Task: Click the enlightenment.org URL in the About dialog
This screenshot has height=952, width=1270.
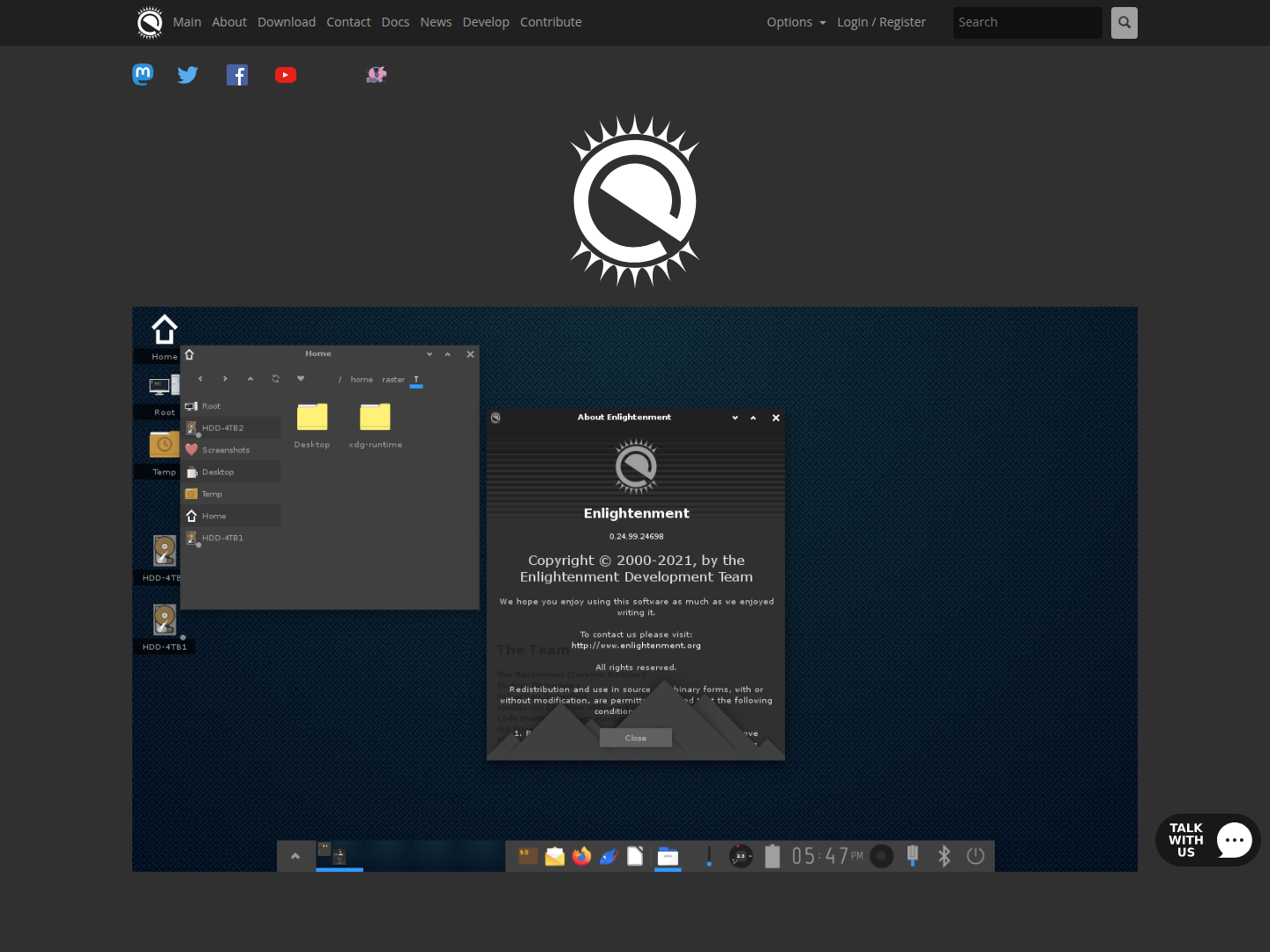Action: (x=636, y=645)
